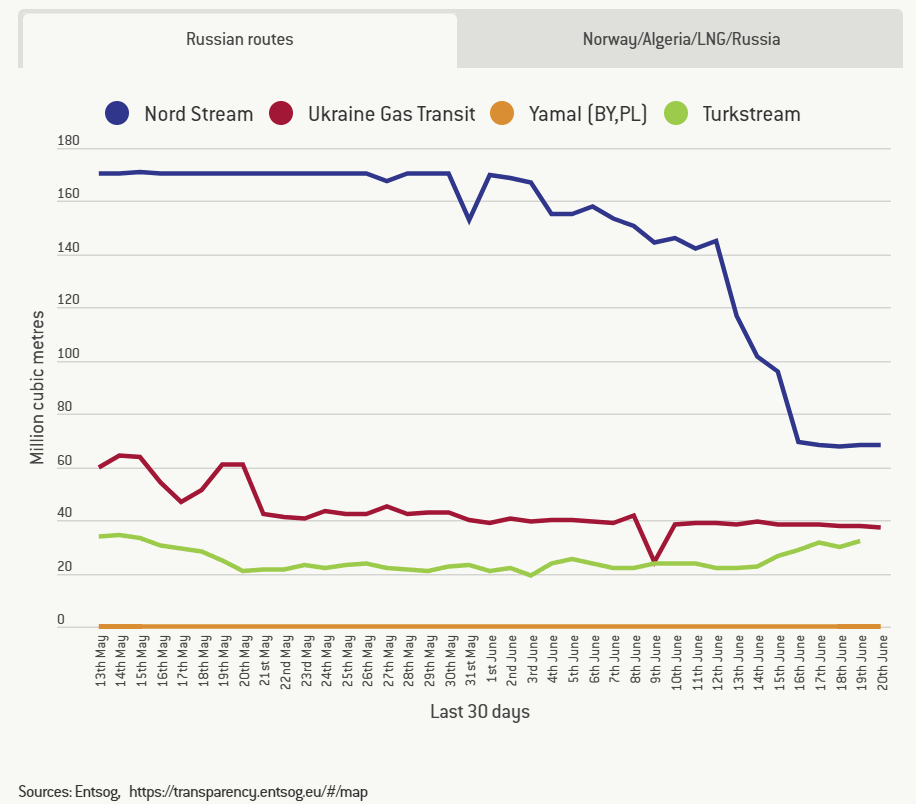Open the Norway/Algeria/LNG/Russia tab
The height and width of the screenshot is (804, 916).
681,40
